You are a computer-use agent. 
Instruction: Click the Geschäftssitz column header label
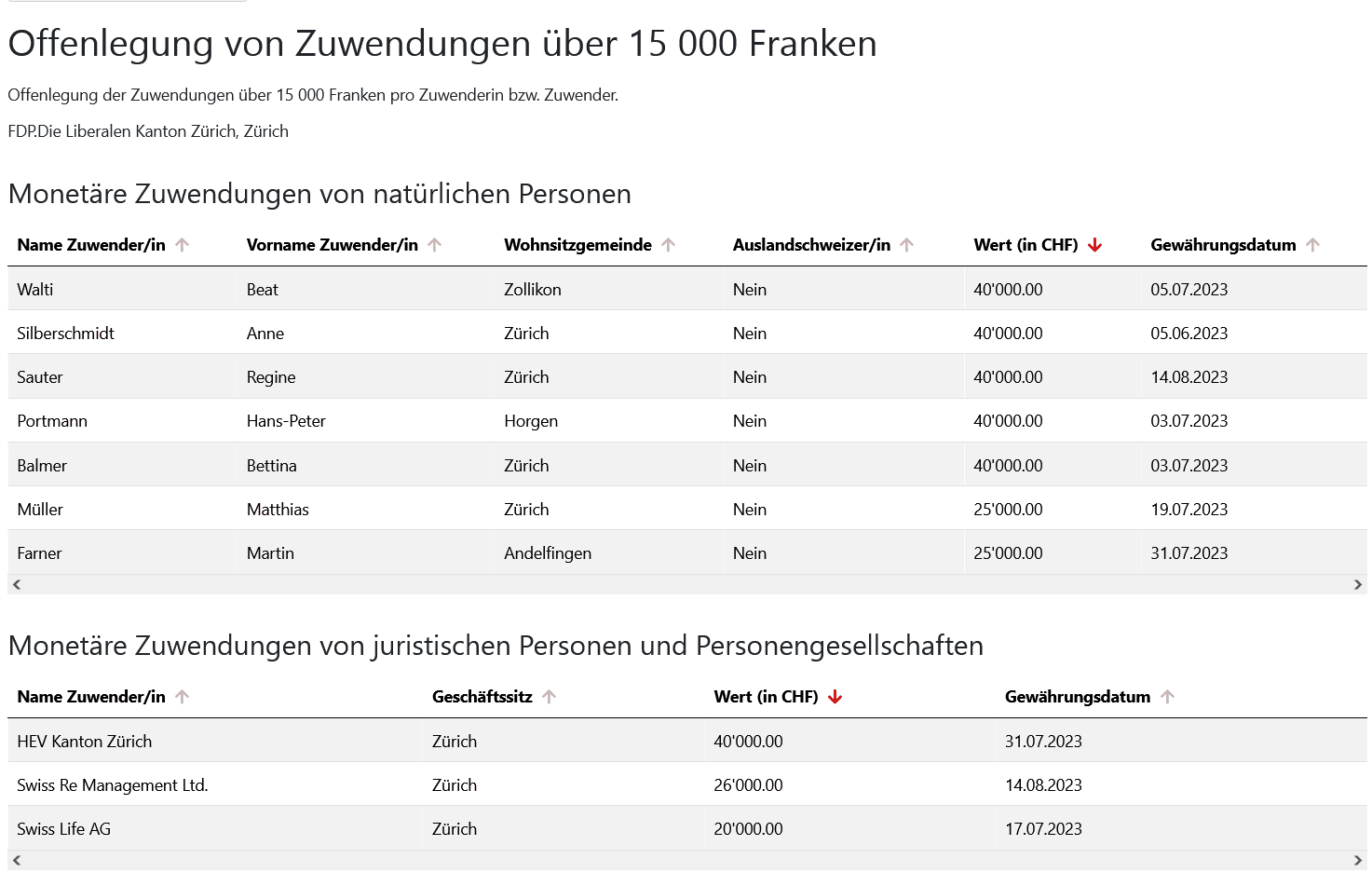(x=482, y=697)
